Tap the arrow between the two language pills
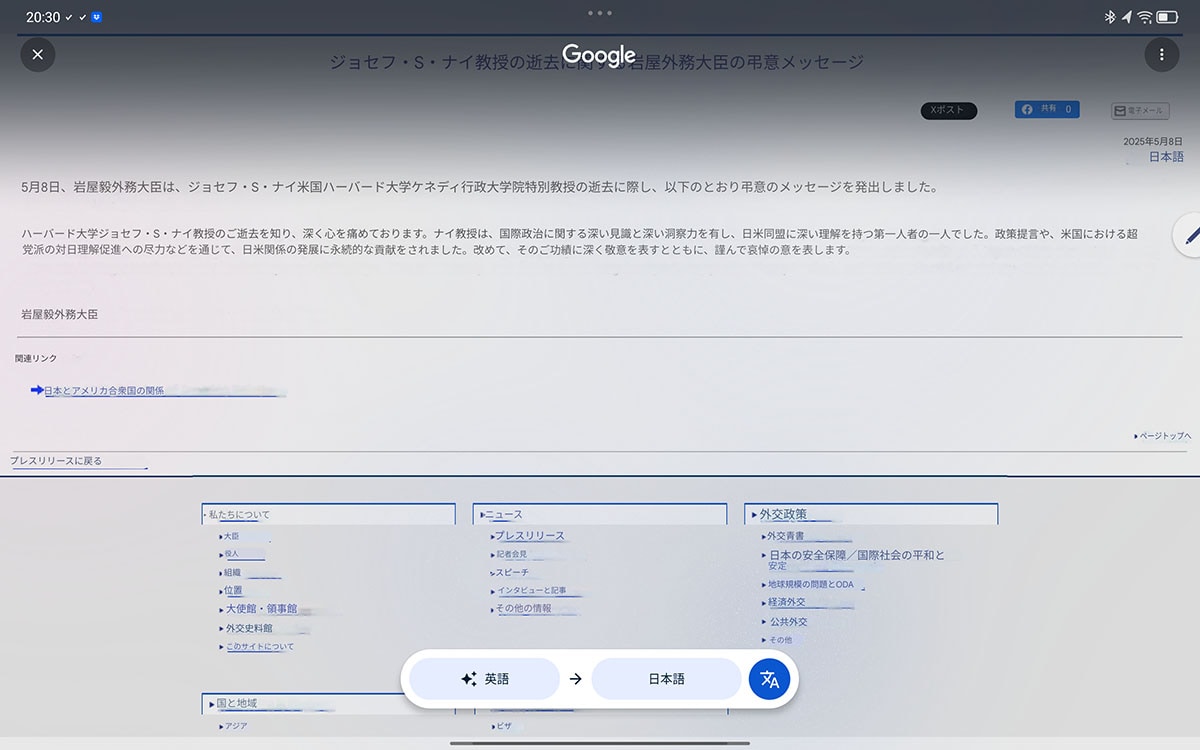Viewport: 1200px width, 750px height. 576,678
